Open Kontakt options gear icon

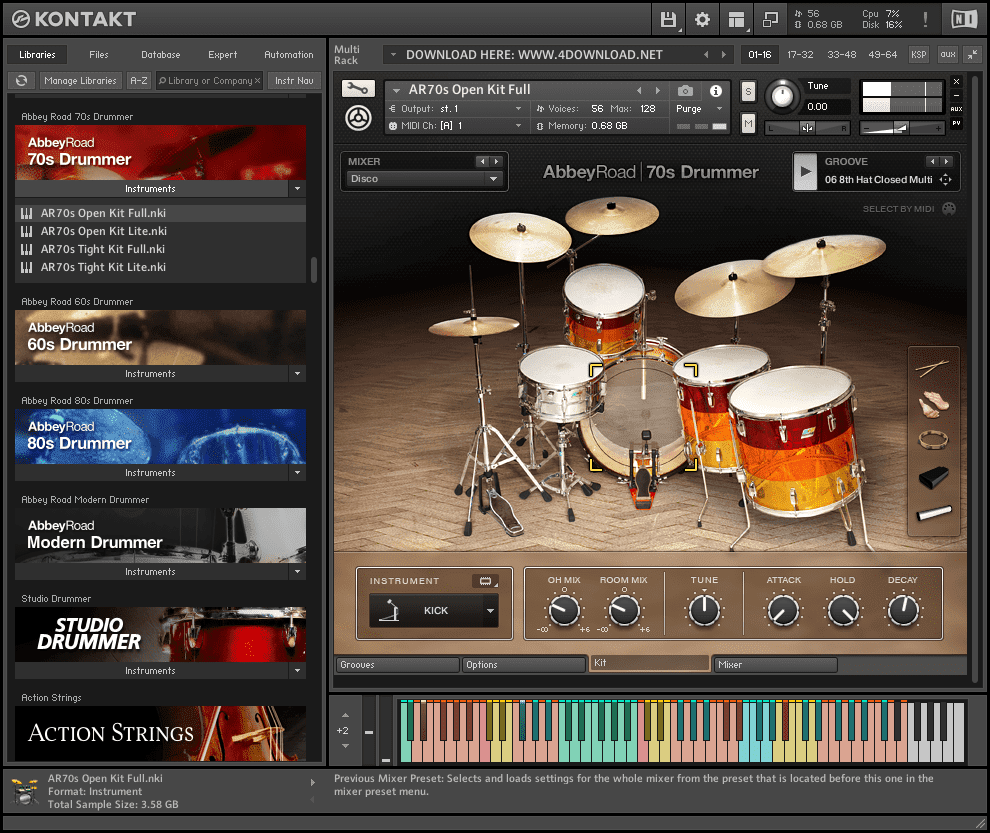click(x=702, y=20)
